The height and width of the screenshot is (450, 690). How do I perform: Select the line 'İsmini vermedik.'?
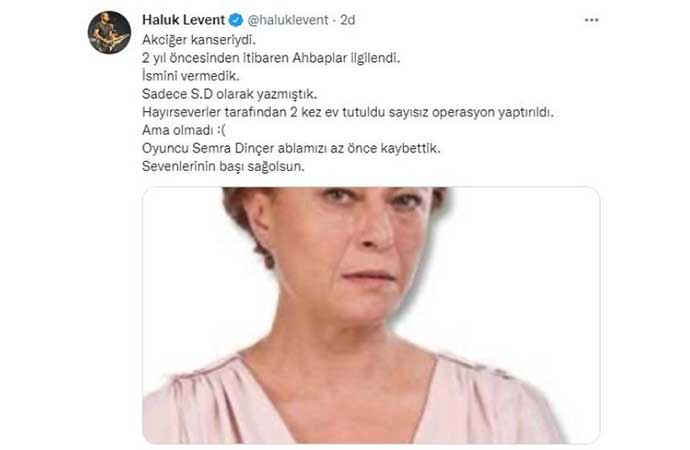tap(191, 76)
